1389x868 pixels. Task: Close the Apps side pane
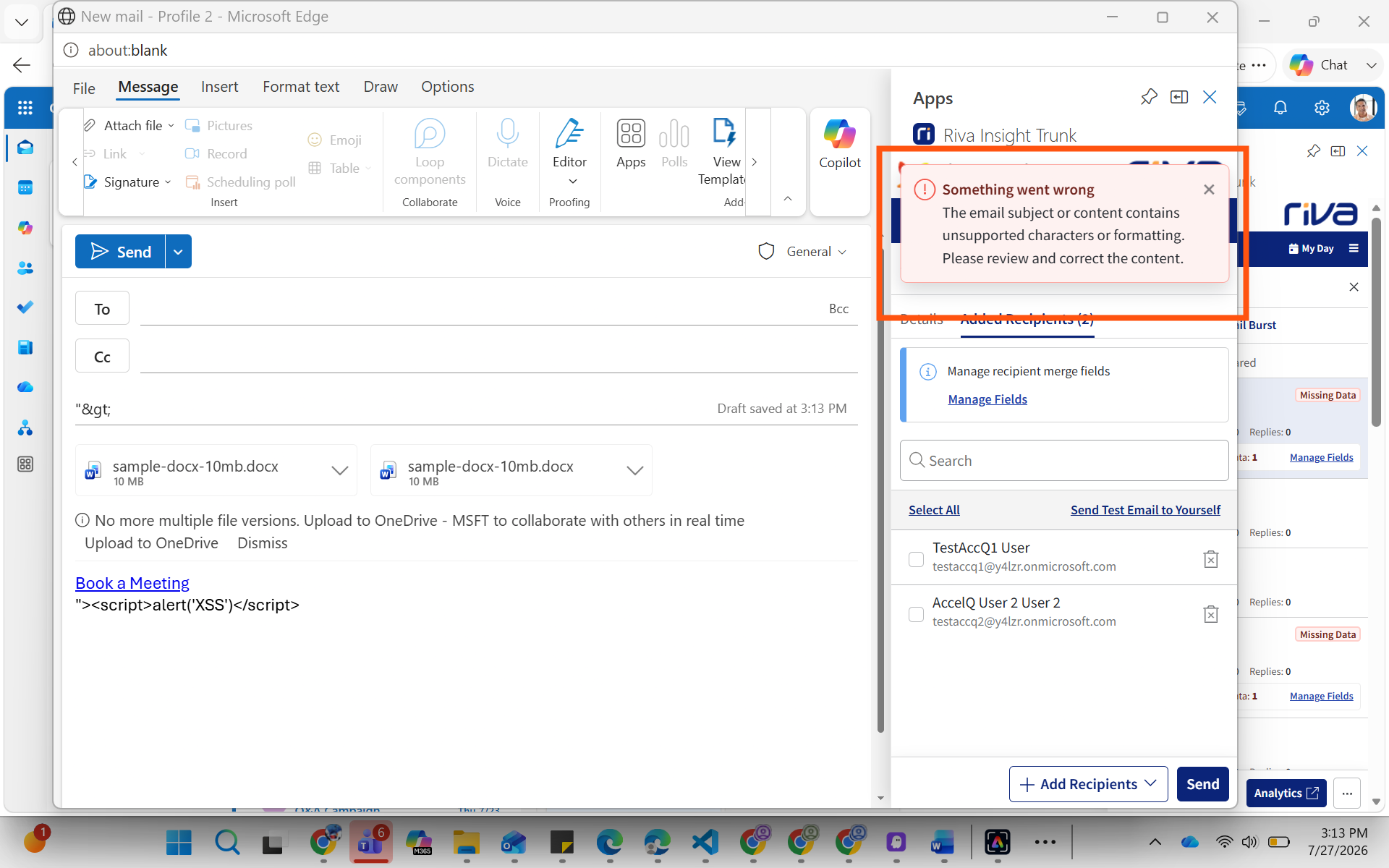(1210, 97)
